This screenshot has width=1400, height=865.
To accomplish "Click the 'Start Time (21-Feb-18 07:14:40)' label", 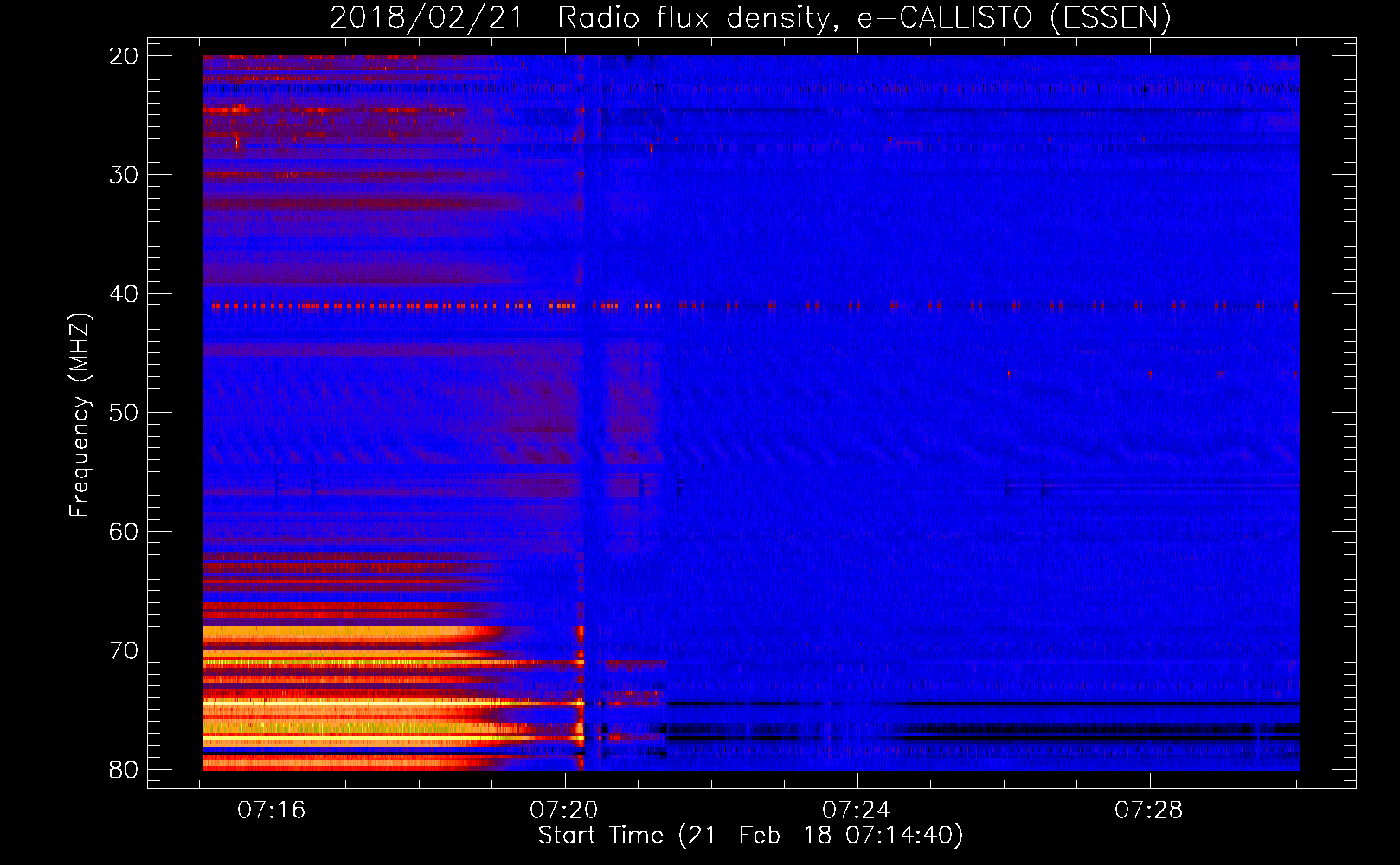I will 750,836.
